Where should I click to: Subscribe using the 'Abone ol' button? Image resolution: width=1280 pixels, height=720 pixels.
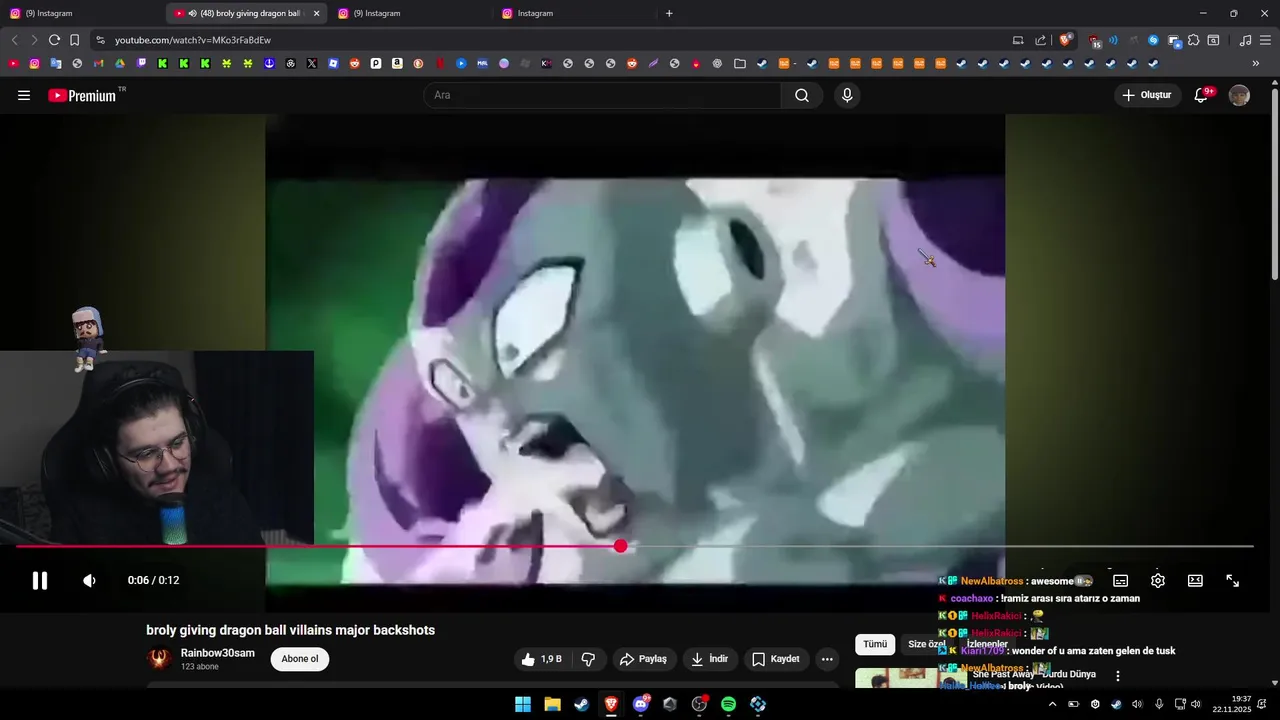click(300, 659)
